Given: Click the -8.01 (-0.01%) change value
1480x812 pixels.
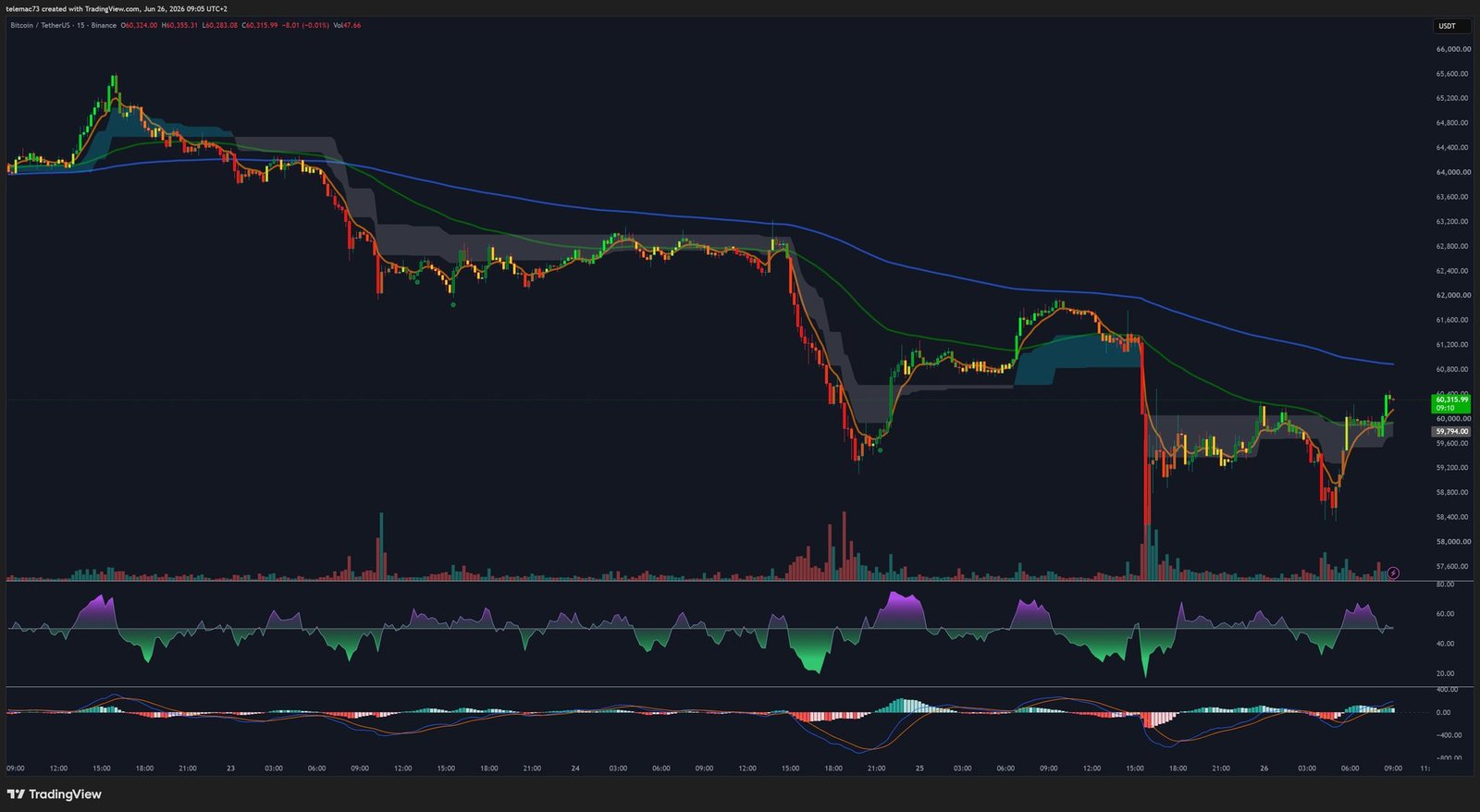Looking at the screenshot, I should coord(305,25).
